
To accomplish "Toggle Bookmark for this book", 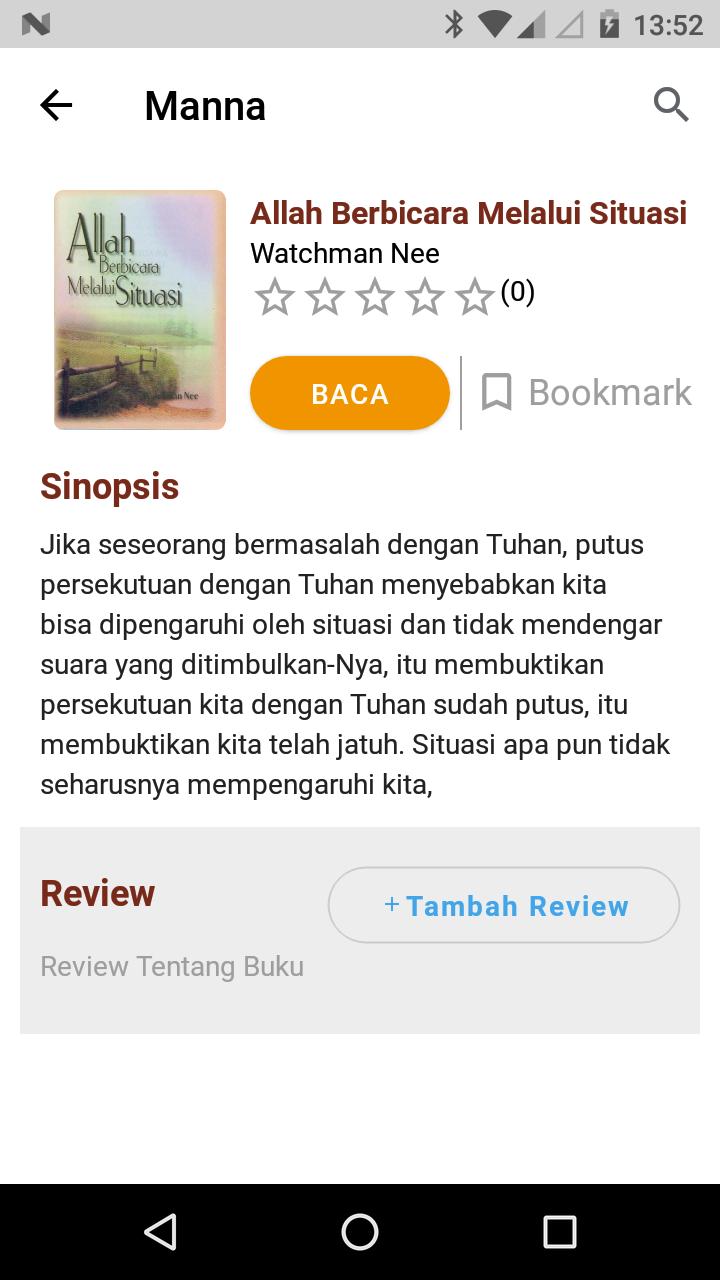I will click(x=586, y=393).
